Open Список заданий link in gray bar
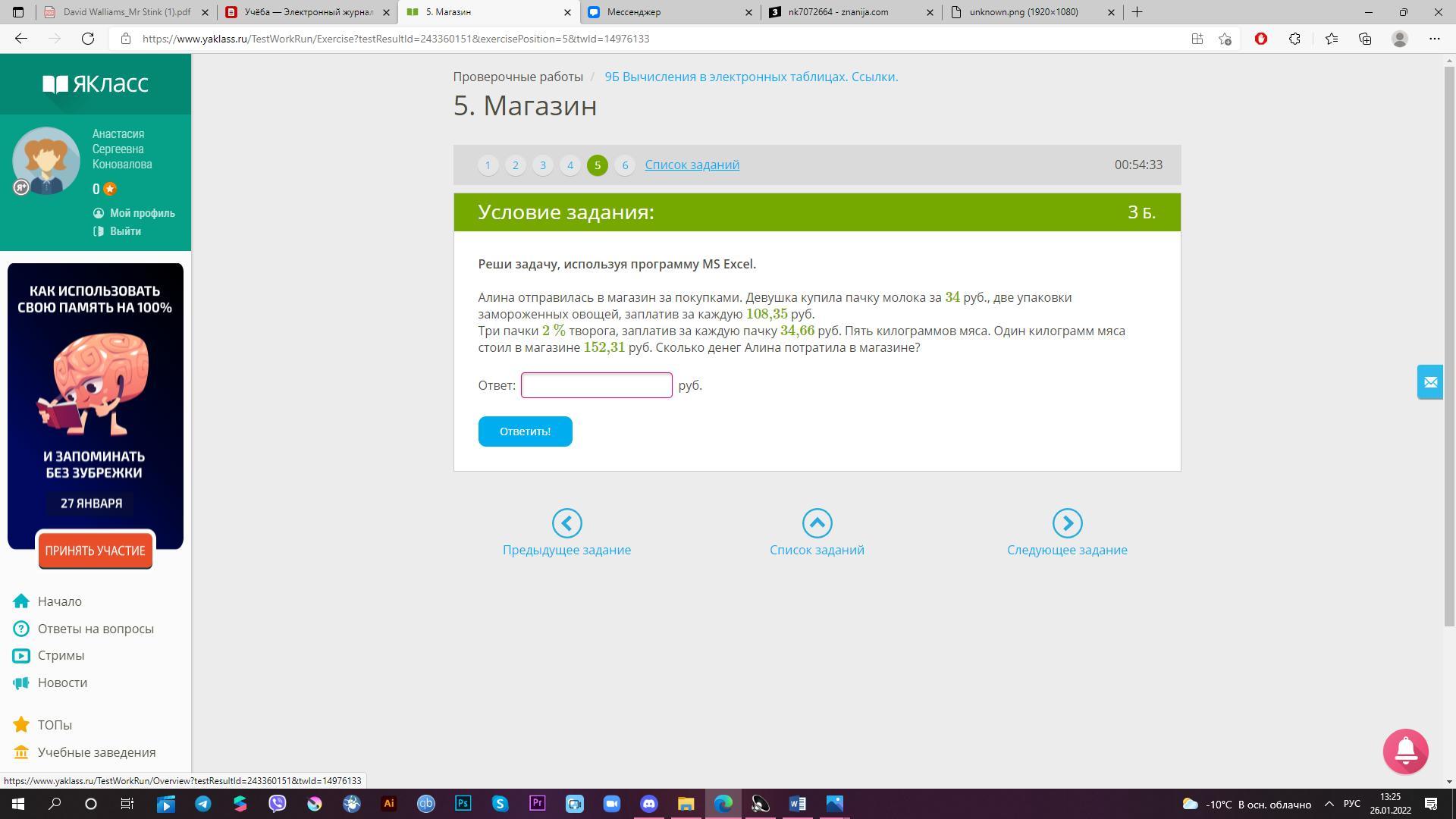Image resolution: width=1456 pixels, height=819 pixels. (692, 165)
